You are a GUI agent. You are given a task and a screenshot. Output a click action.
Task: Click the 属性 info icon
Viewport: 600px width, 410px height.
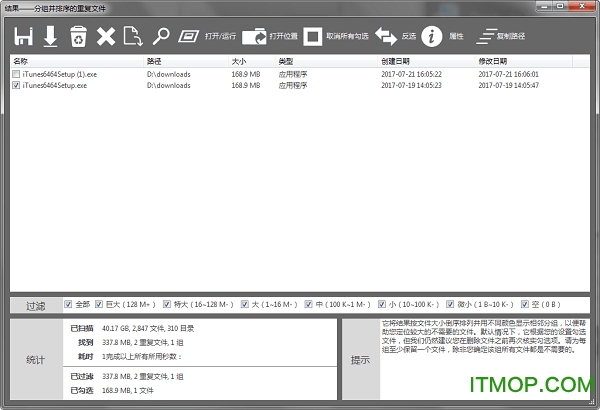(432, 36)
